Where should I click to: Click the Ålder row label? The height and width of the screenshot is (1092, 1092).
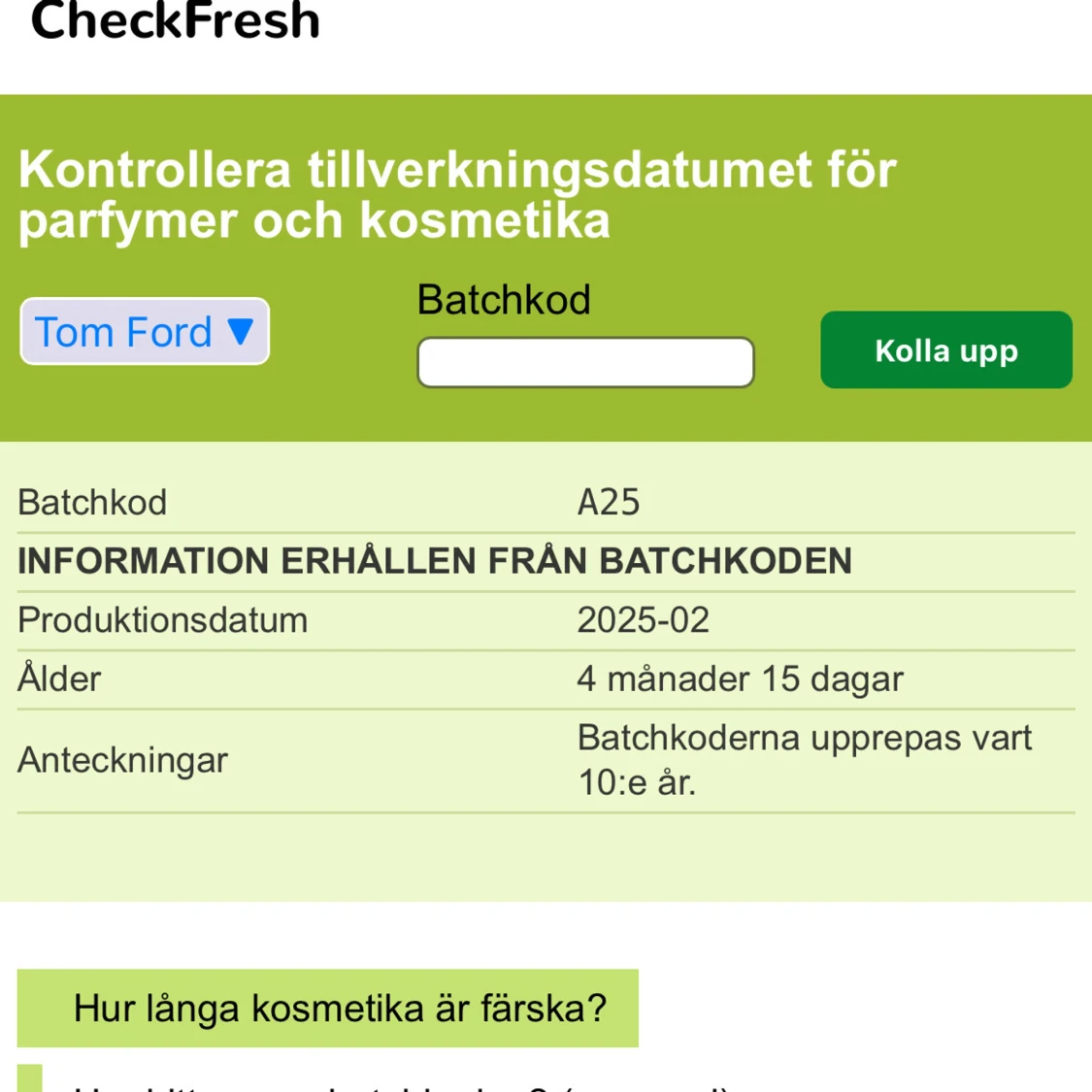pos(59,678)
